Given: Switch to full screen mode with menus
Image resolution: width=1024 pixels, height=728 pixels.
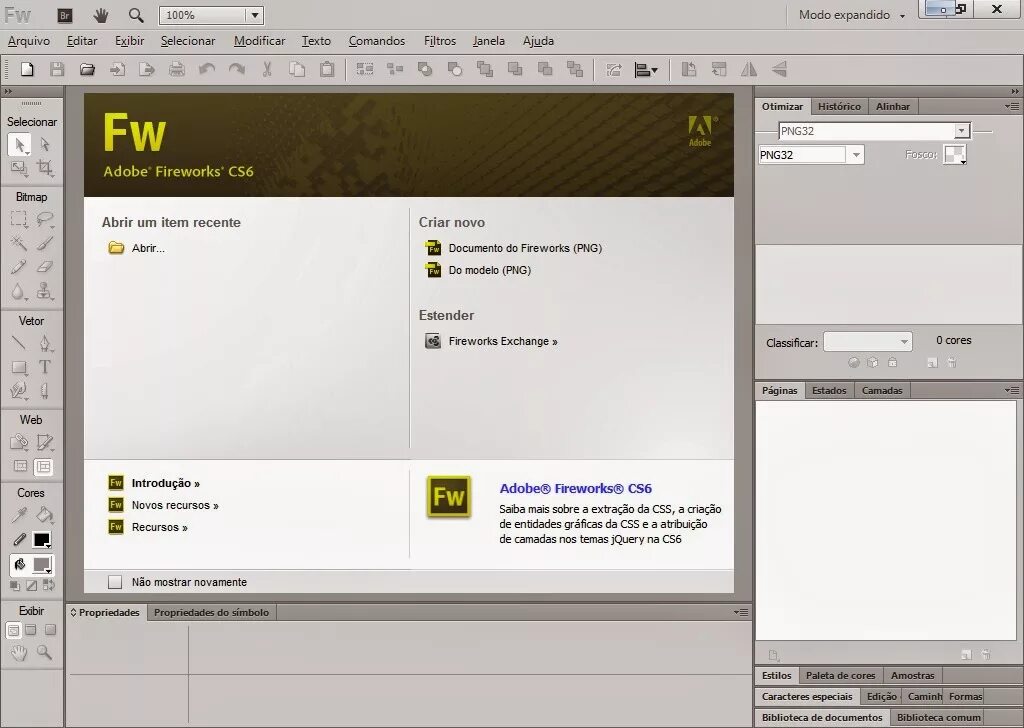Looking at the screenshot, I should pyautogui.click(x=31, y=630).
